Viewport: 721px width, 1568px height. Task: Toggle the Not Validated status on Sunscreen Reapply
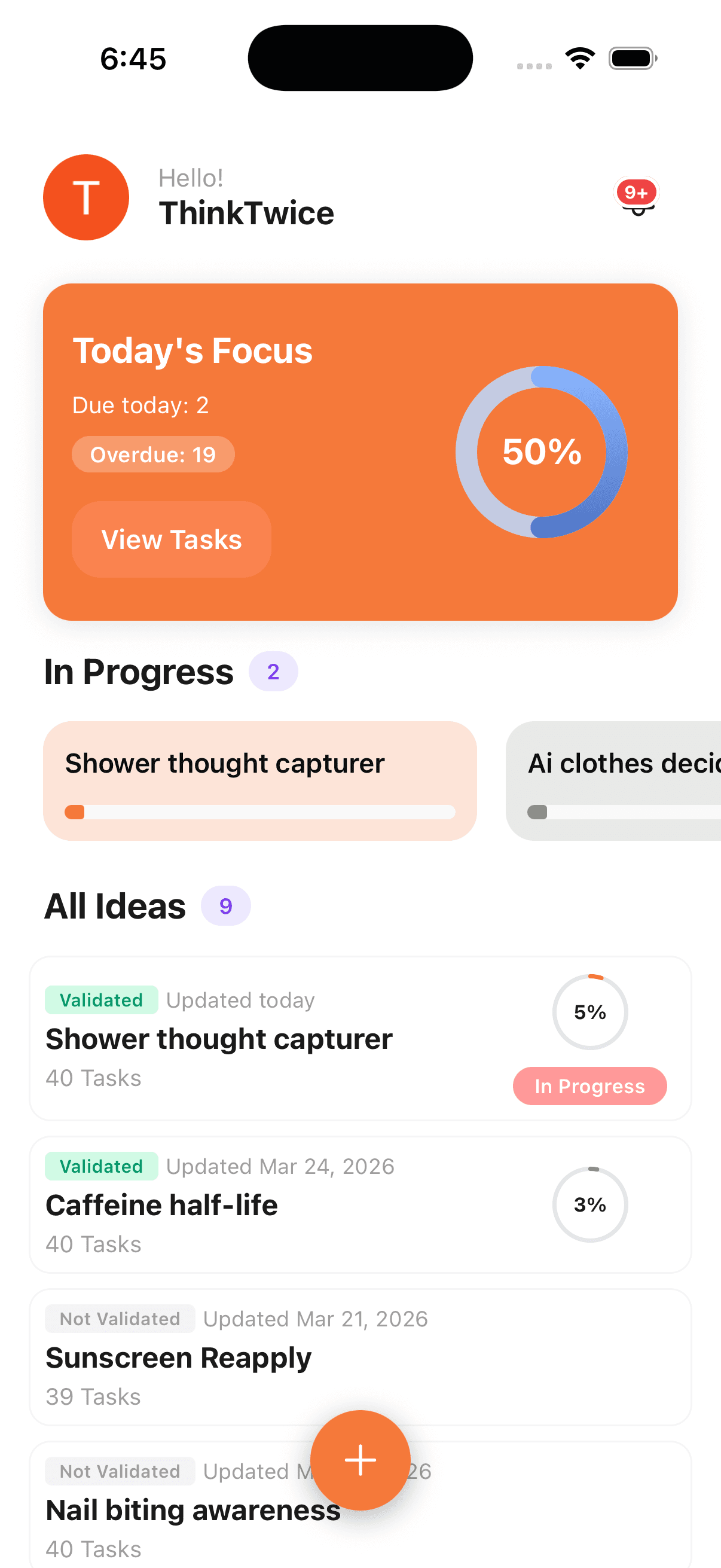pyautogui.click(x=119, y=1319)
